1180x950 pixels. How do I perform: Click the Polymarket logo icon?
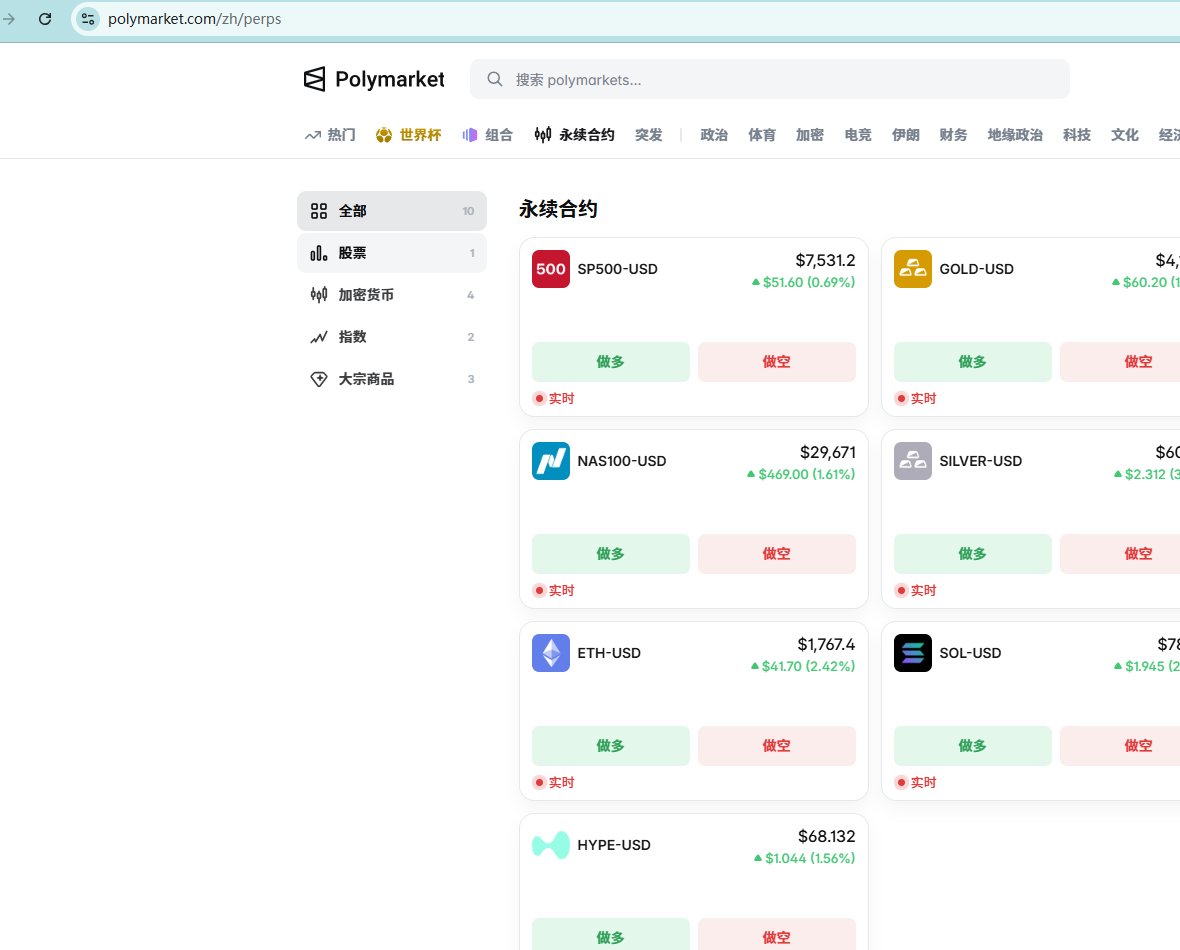coord(314,79)
